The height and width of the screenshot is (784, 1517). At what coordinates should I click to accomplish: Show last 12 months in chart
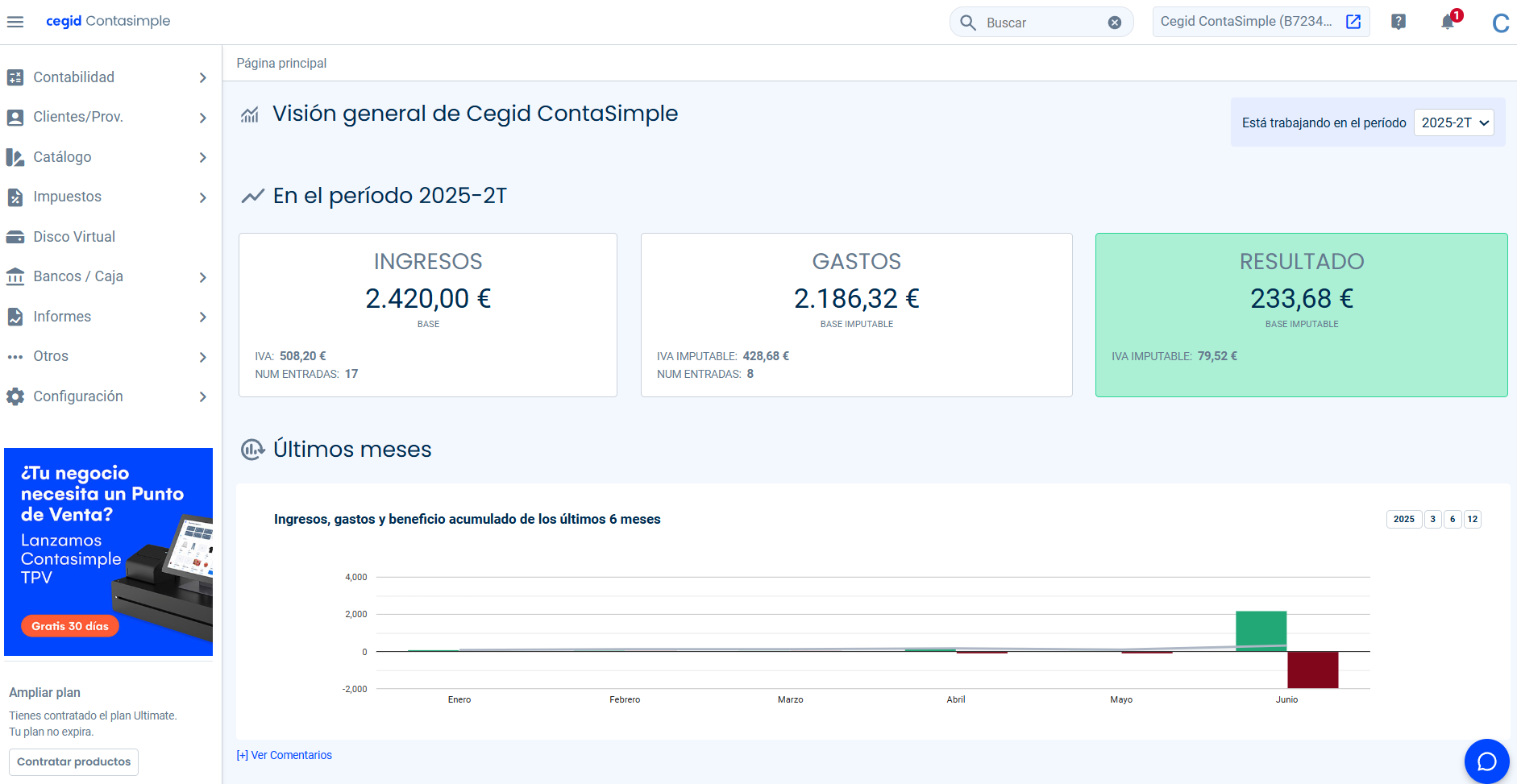pos(1473,519)
